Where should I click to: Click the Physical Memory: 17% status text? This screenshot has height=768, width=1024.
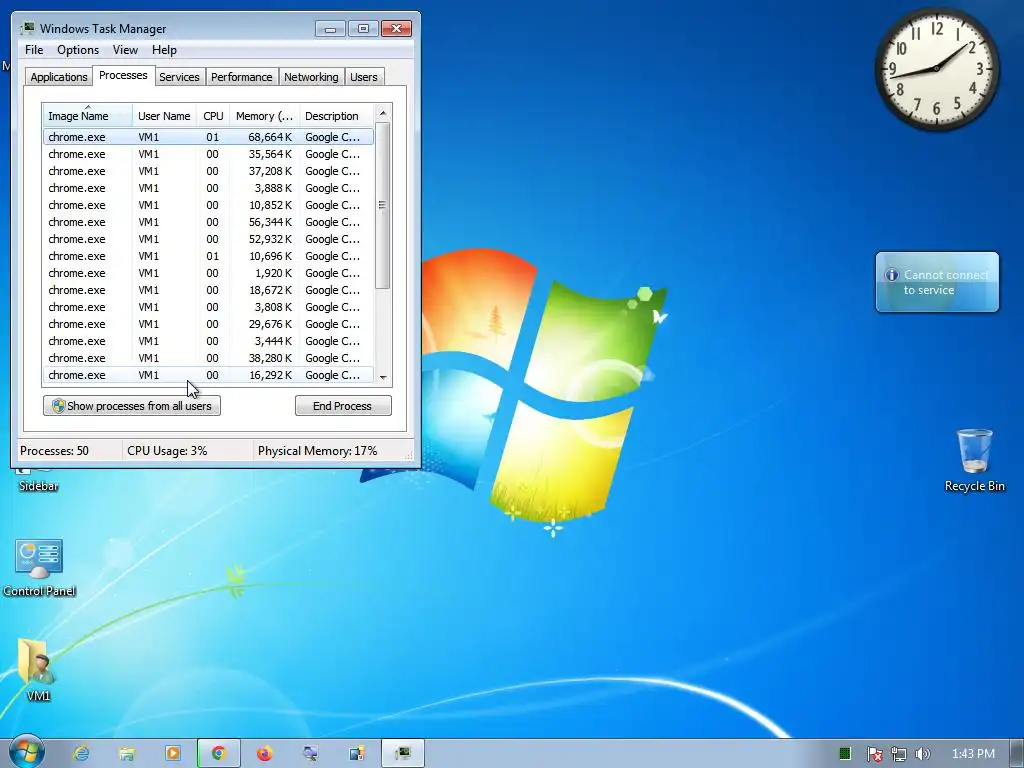pos(317,451)
